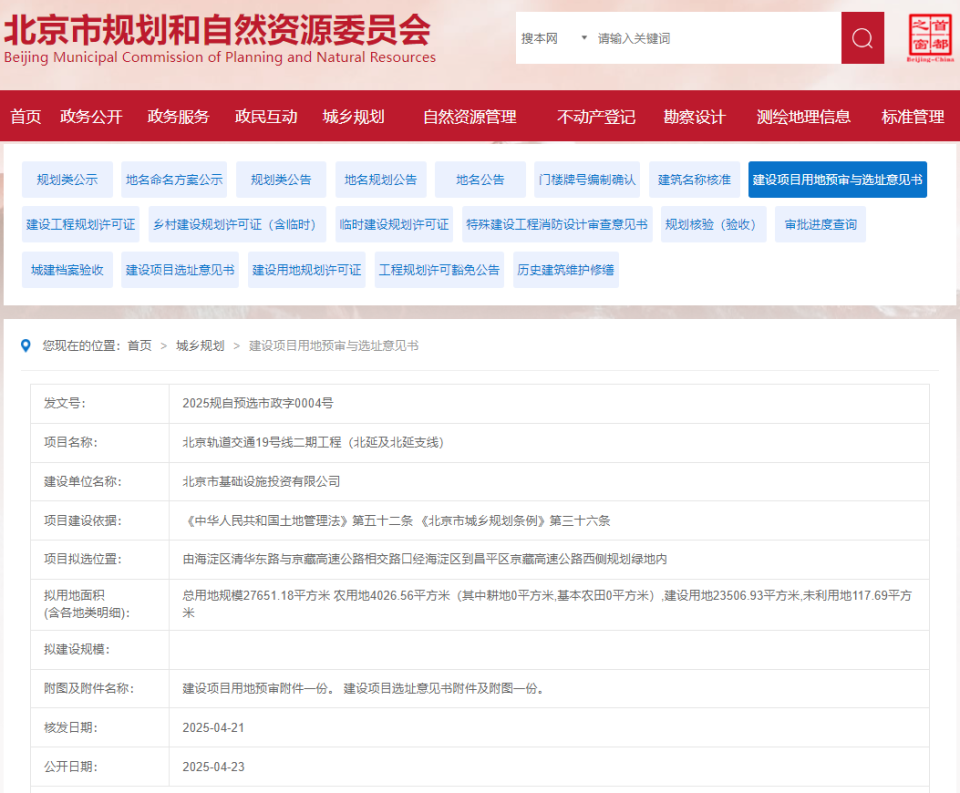Click the 发文号 row label

coord(65,403)
